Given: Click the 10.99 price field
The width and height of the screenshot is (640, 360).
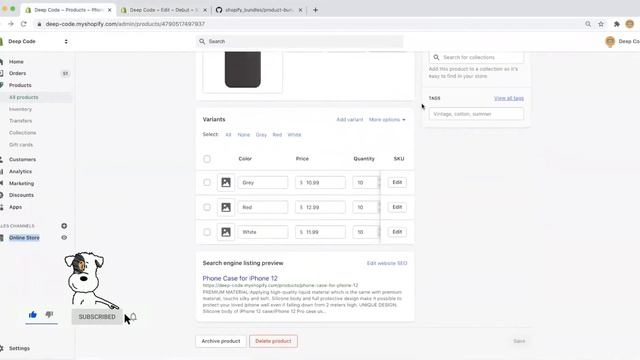Looking at the screenshot, I should tap(320, 182).
